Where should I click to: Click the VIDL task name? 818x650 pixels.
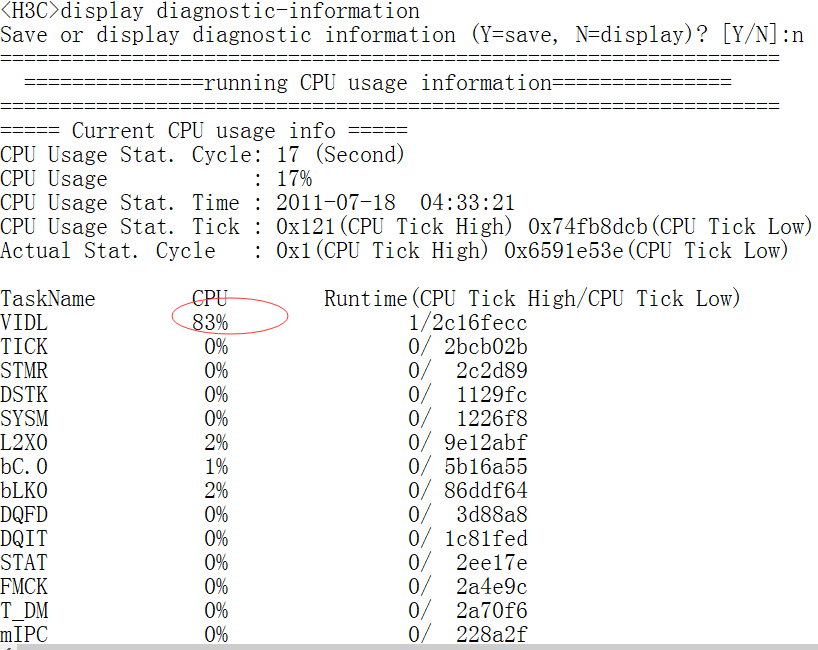(x=24, y=322)
